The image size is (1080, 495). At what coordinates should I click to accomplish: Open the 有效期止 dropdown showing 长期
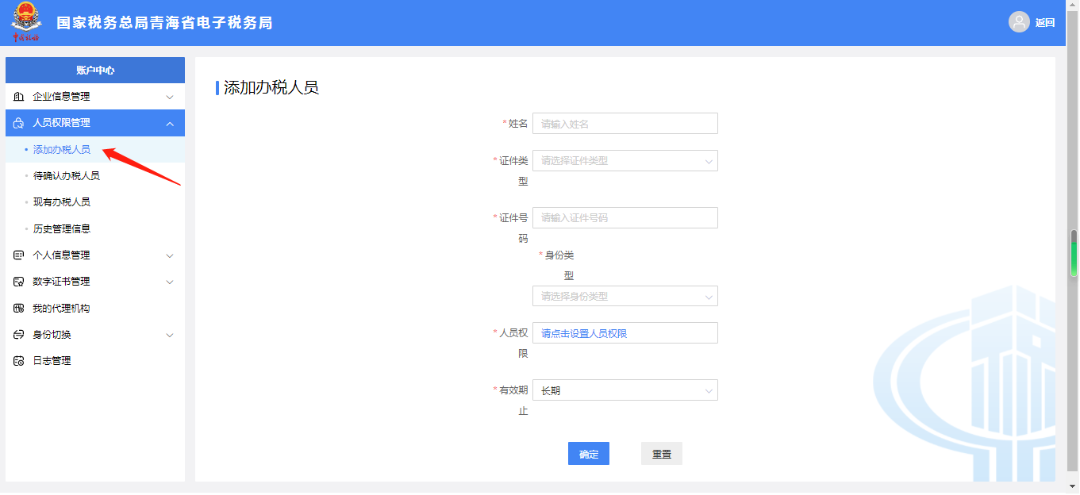tap(625, 391)
